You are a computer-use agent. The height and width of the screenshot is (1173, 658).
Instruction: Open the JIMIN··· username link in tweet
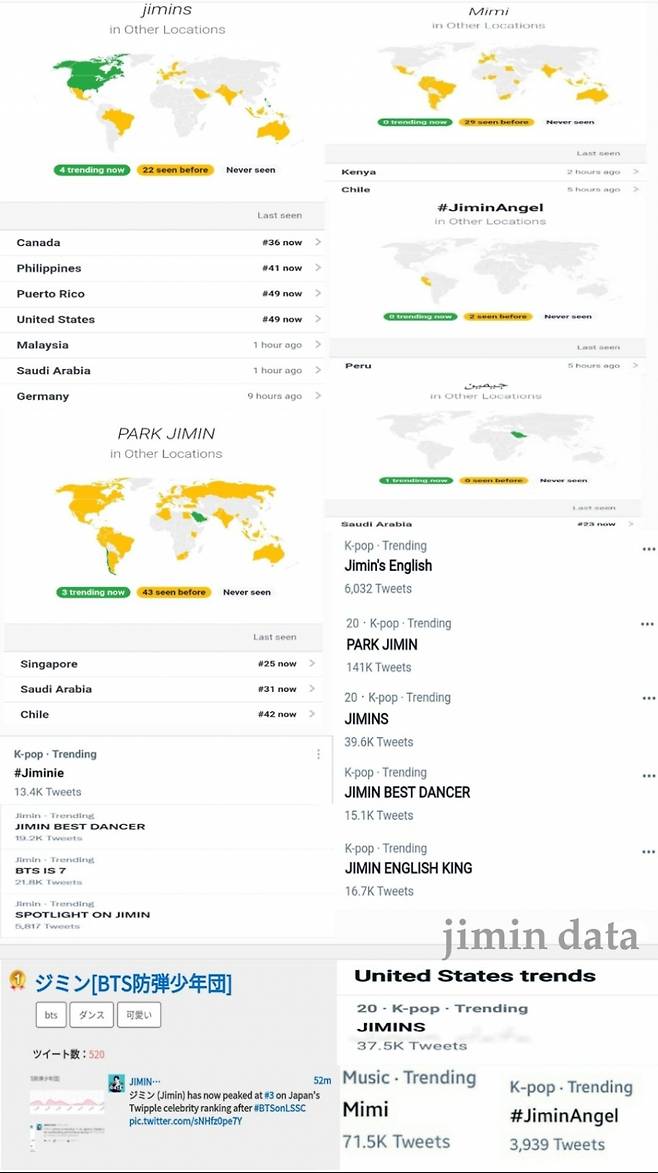[145, 1081]
